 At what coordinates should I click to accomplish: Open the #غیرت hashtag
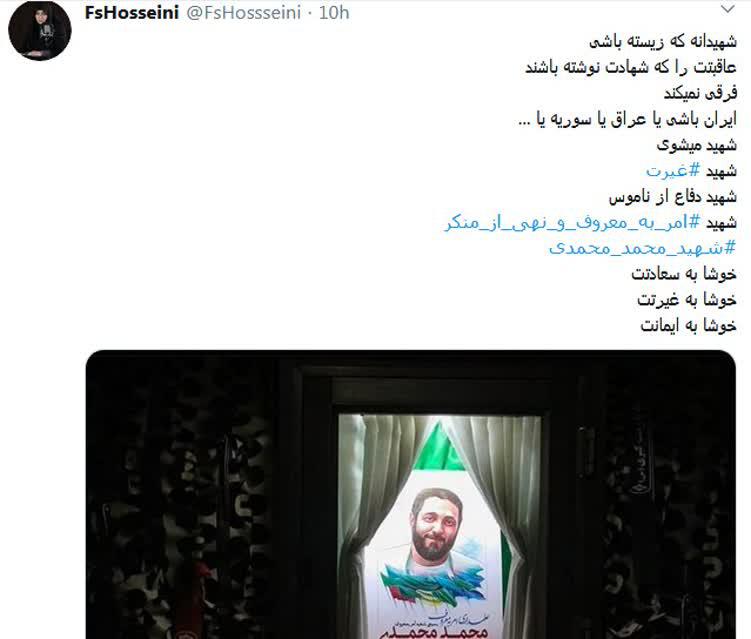[673, 171]
